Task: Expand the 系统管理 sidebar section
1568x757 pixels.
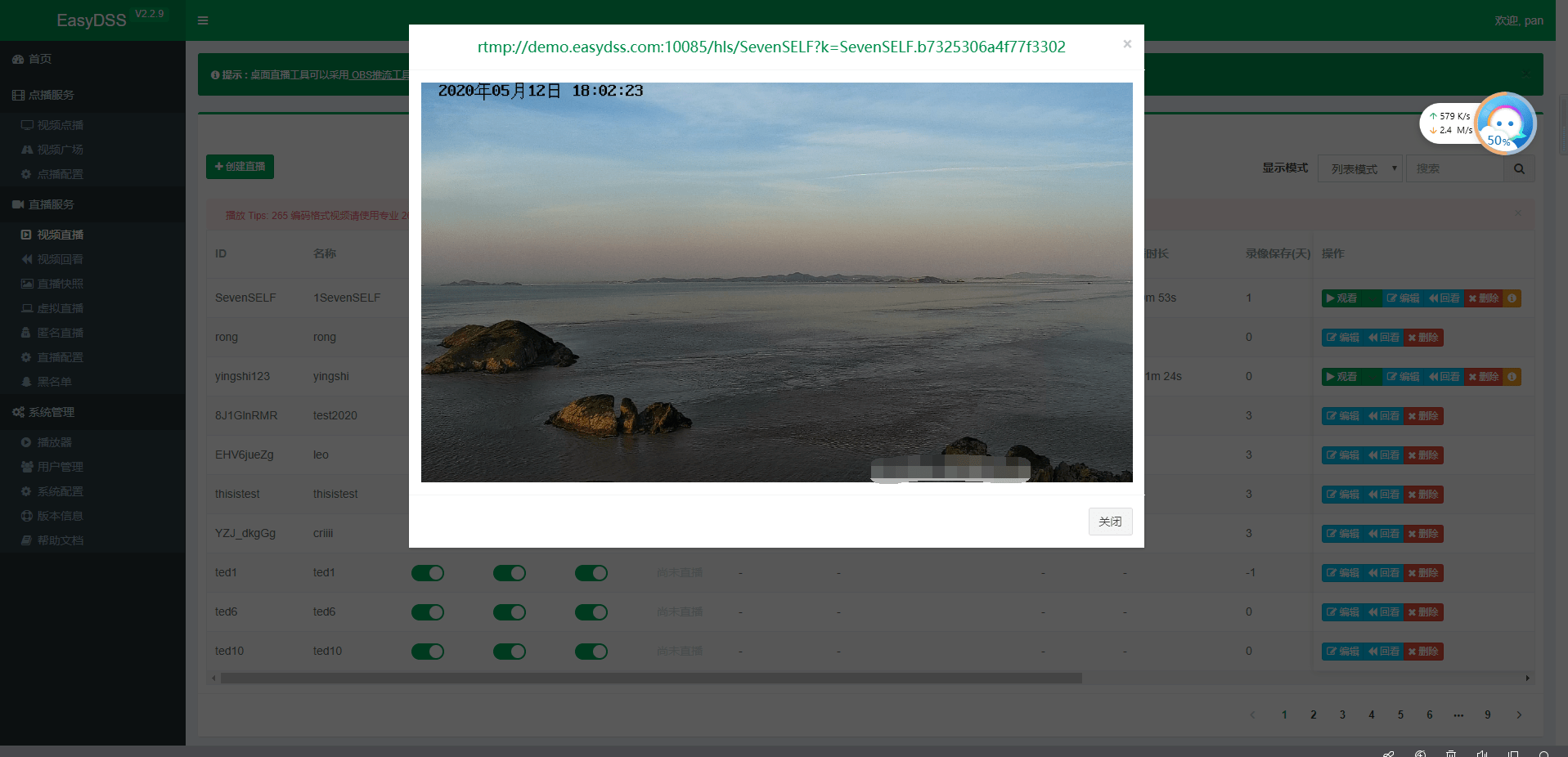Action: point(52,412)
